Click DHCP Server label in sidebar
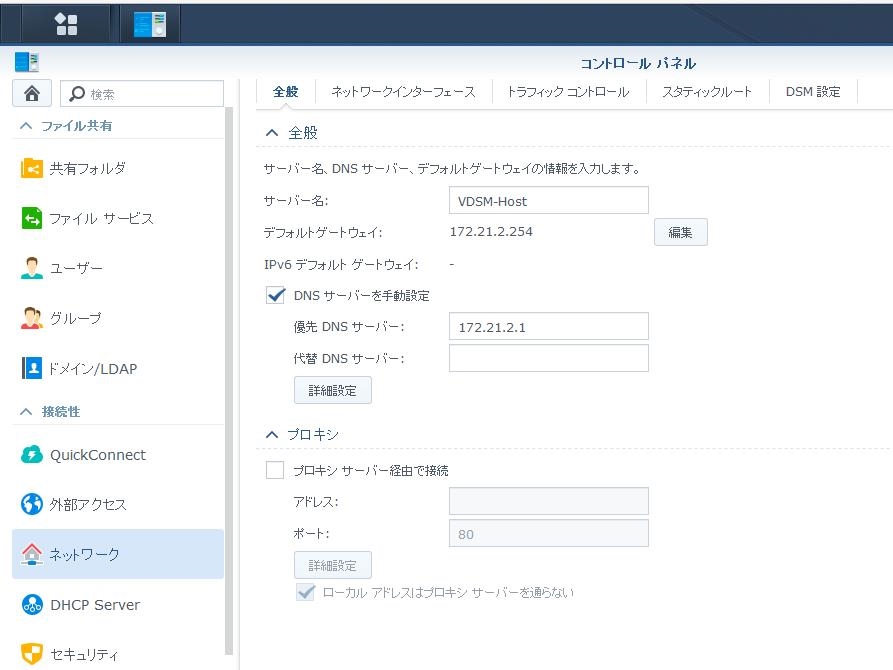The width and height of the screenshot is (893, 670). coord(95,604)
